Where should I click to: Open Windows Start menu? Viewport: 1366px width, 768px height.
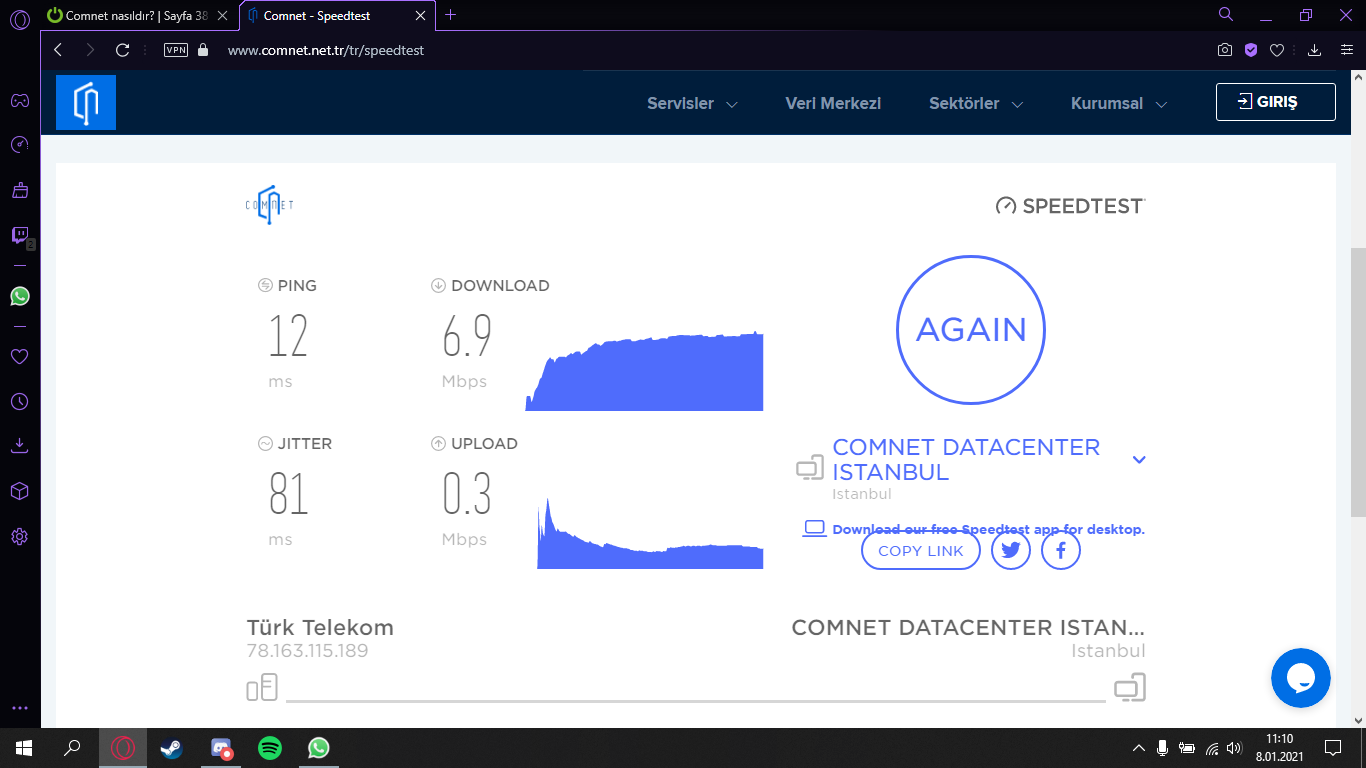pyautogui.click(x=24, y=748)
